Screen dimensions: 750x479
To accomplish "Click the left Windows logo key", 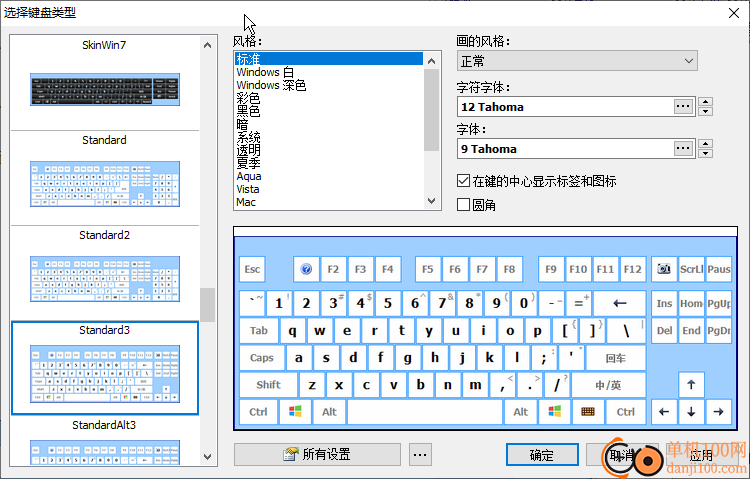I will [x=295, y=412].
